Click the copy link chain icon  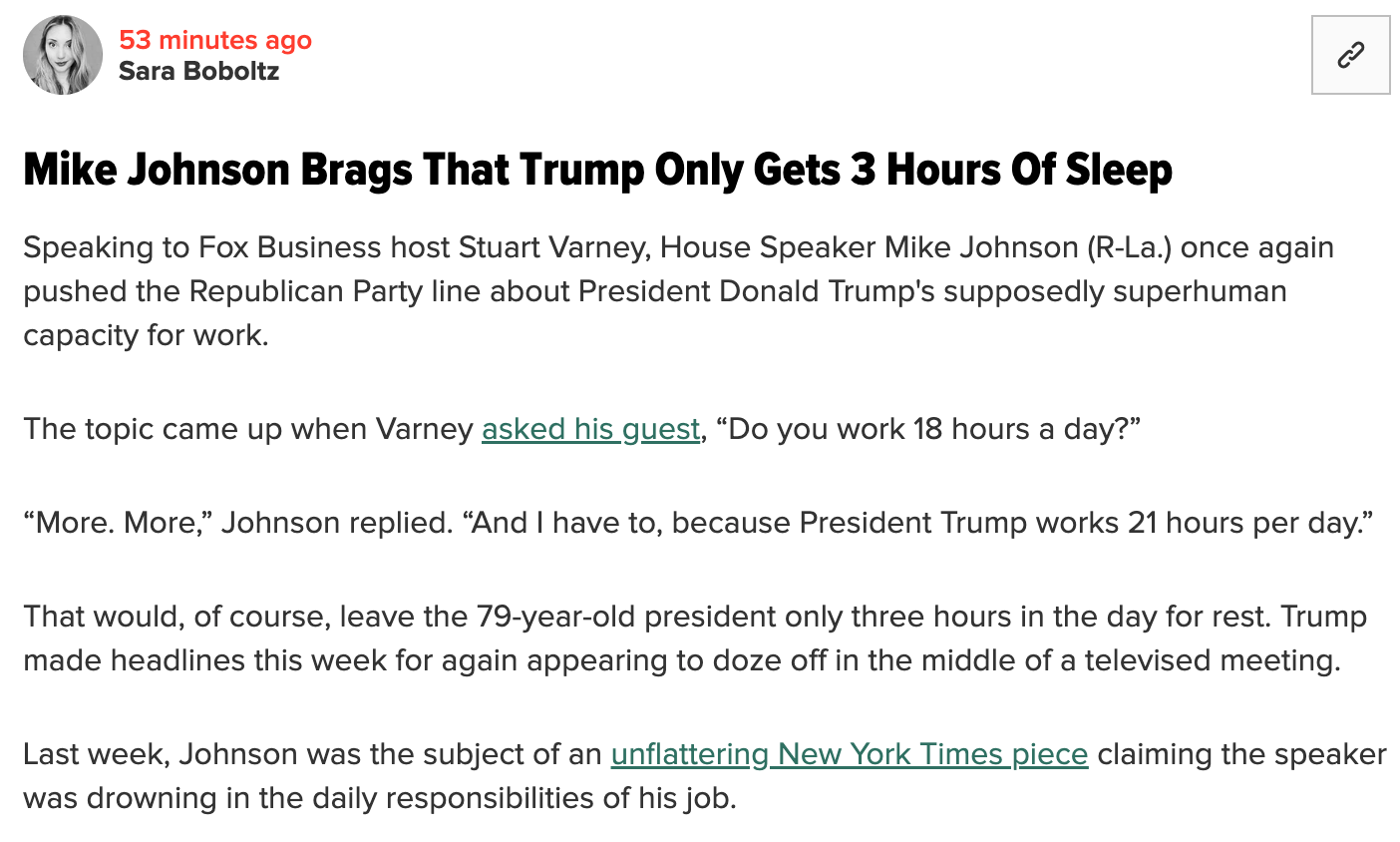click(1350, 55)
